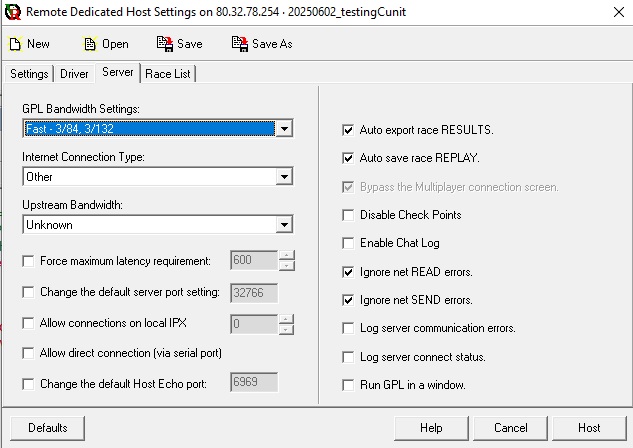The width and height of the screenshot is (633, 448).
Task: Click the Save toolbar label
Action: pos(190,44)
